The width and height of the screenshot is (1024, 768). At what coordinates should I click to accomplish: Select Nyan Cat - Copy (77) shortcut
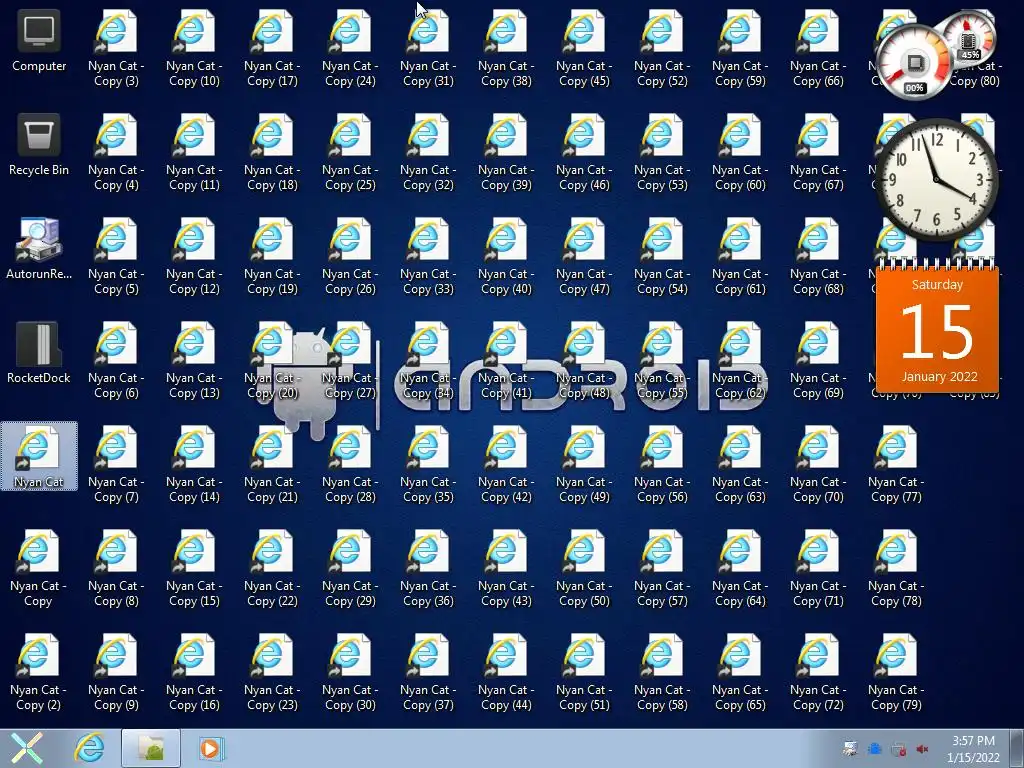click(896, 464)
